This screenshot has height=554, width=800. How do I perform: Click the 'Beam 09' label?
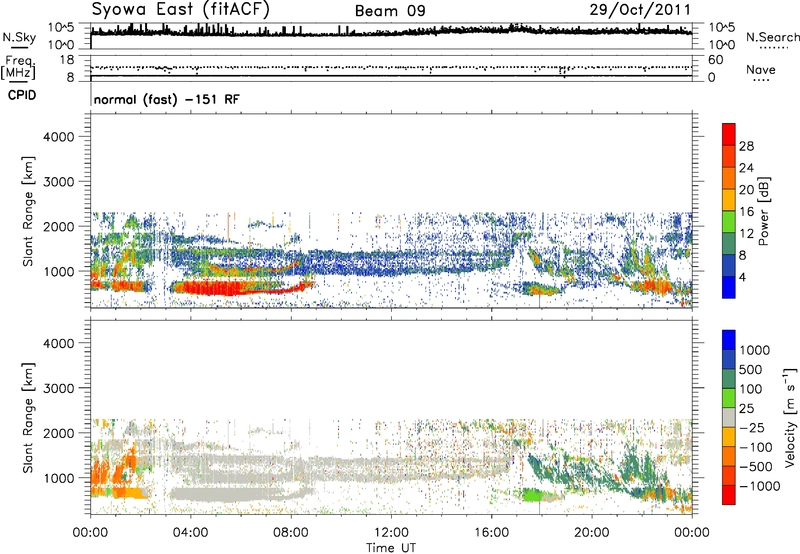(390, 11)
